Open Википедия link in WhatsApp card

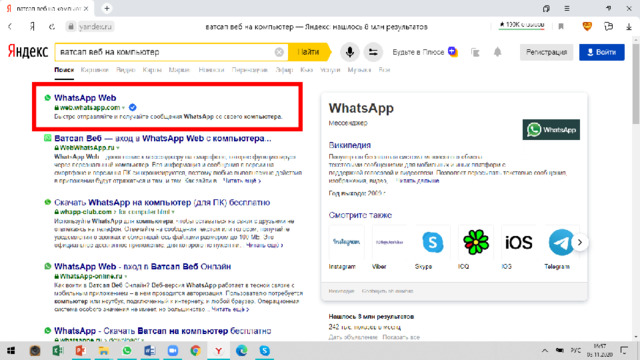(x=349, y=145)
